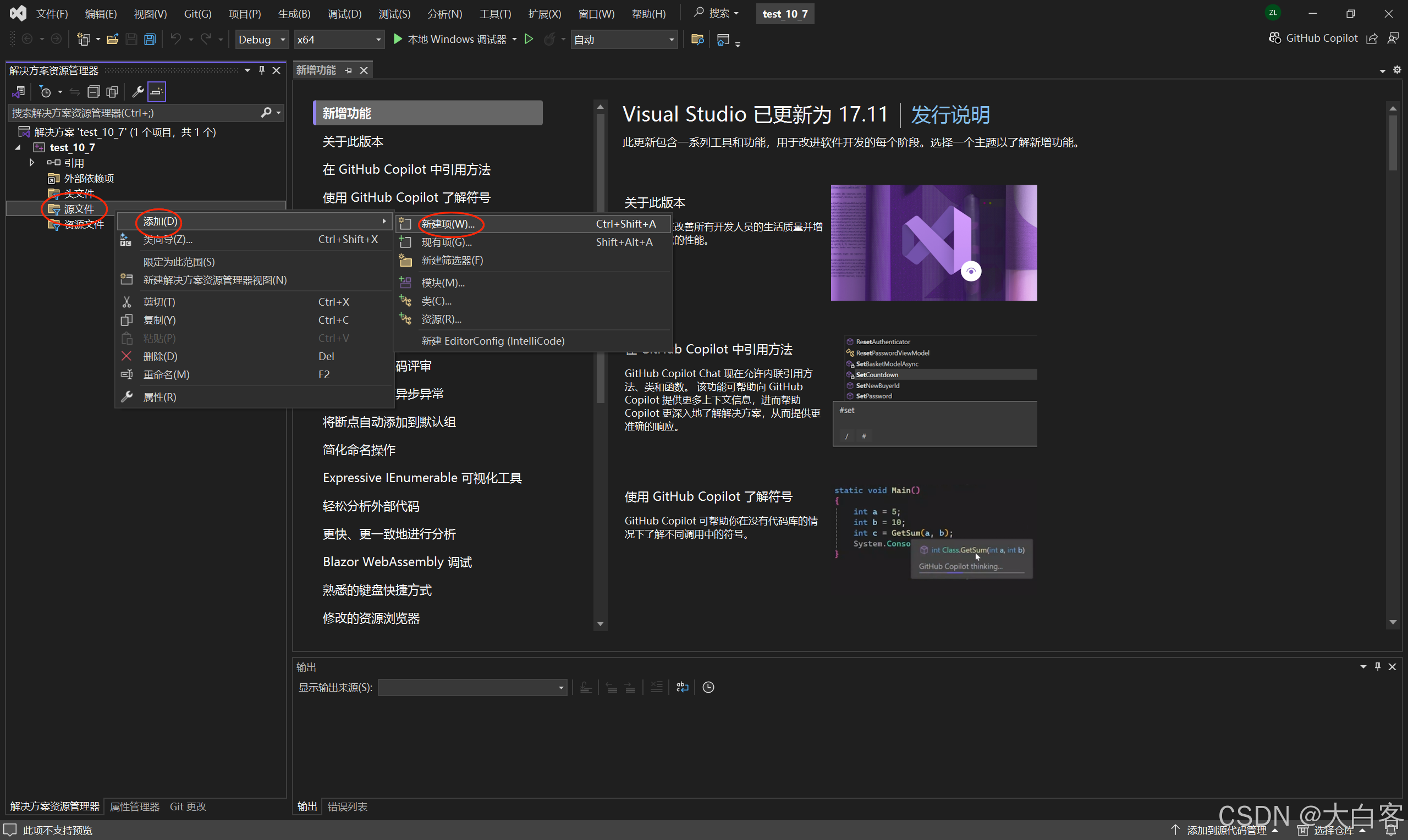Open the 发行说明 release notes link

pyautogui.click(x=950, y=114)
